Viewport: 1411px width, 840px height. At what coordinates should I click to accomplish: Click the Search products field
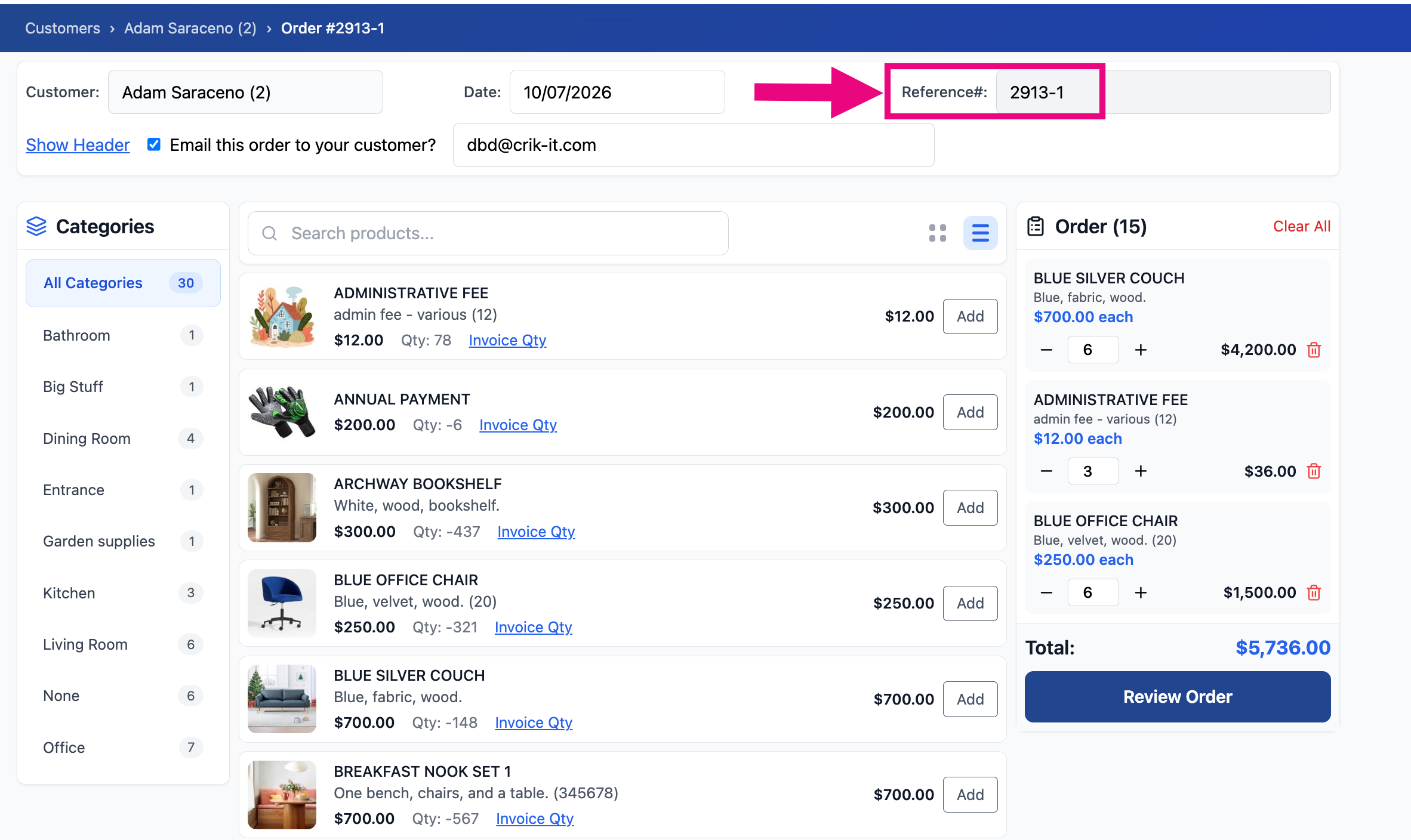click(x=488, y=233)
